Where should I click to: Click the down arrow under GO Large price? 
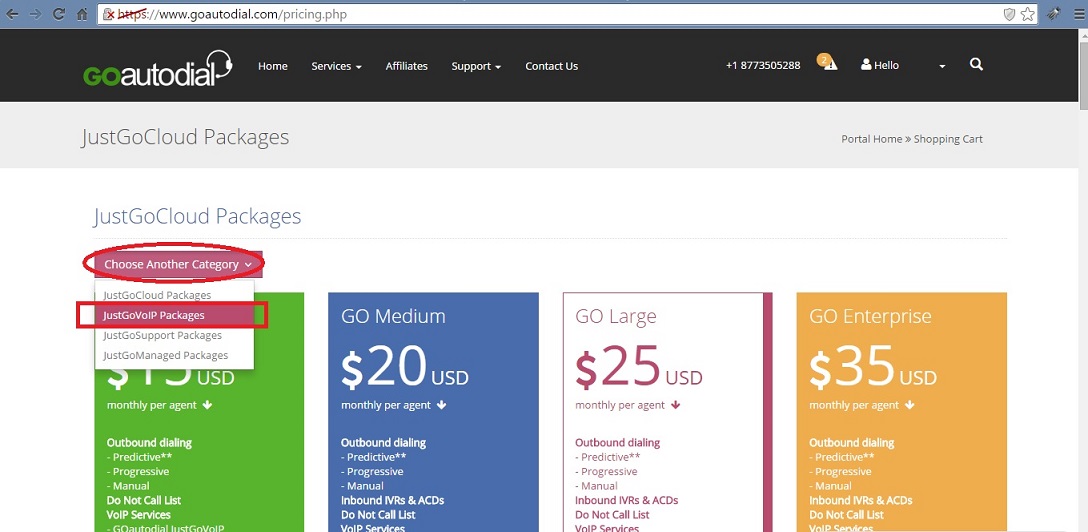click(x=675, y=405)
